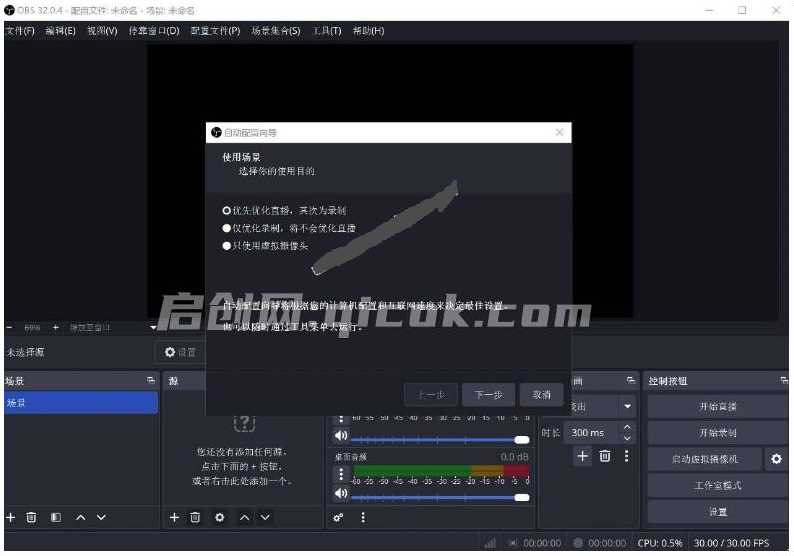The height and width of the screenshot is (556, 794).
Task: Add a new source with plus icon
Action: 174,518
